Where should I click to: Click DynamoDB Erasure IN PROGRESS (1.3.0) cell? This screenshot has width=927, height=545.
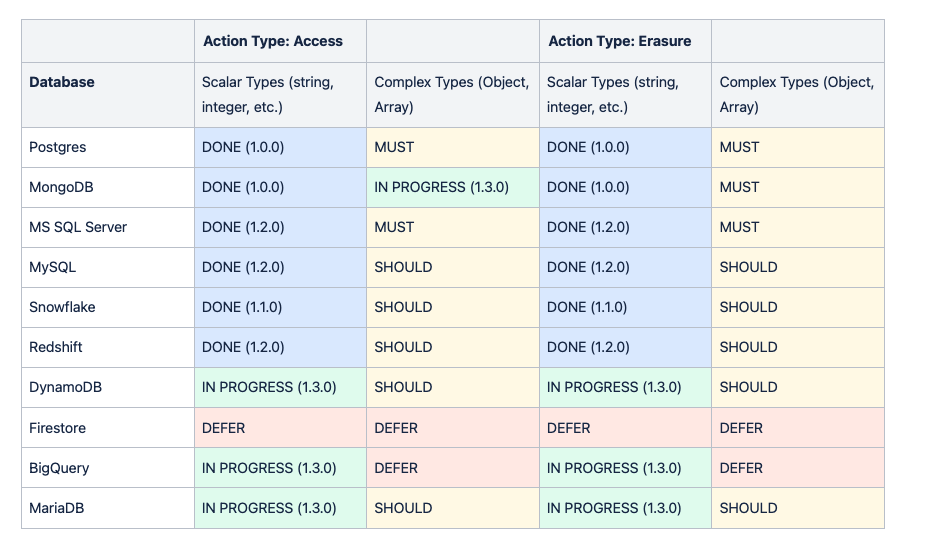point(625,387)
